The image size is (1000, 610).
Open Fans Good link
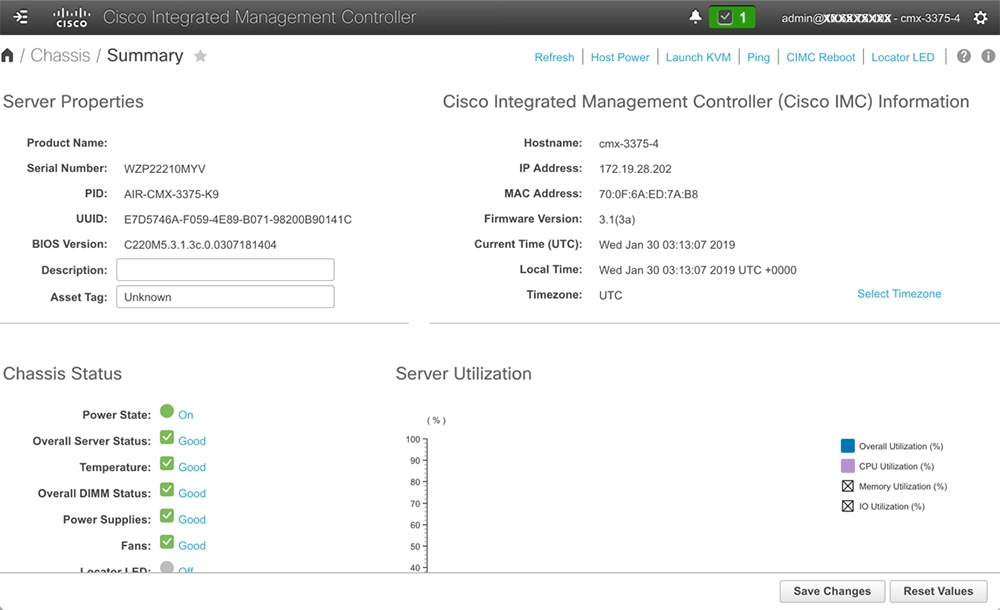192,546
